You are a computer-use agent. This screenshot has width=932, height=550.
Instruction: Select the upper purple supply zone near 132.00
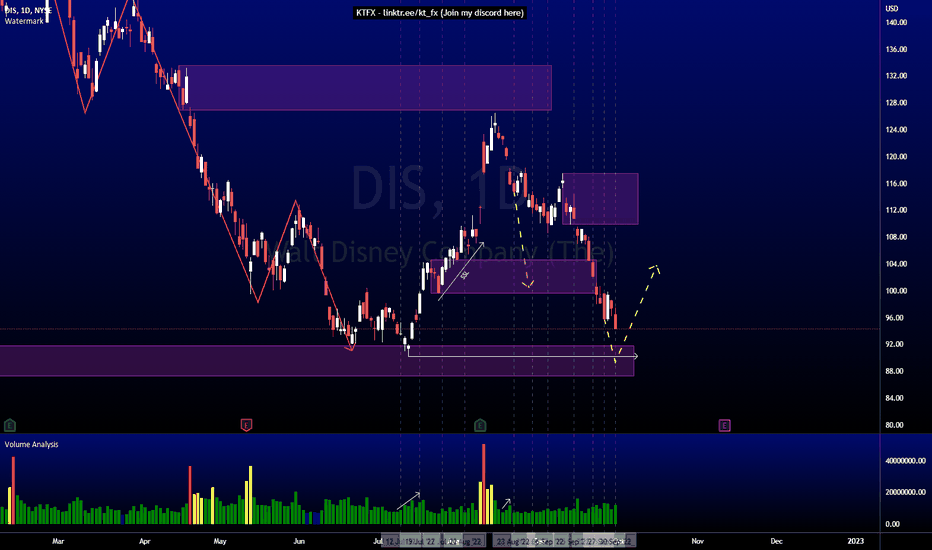tap(365, 88)
